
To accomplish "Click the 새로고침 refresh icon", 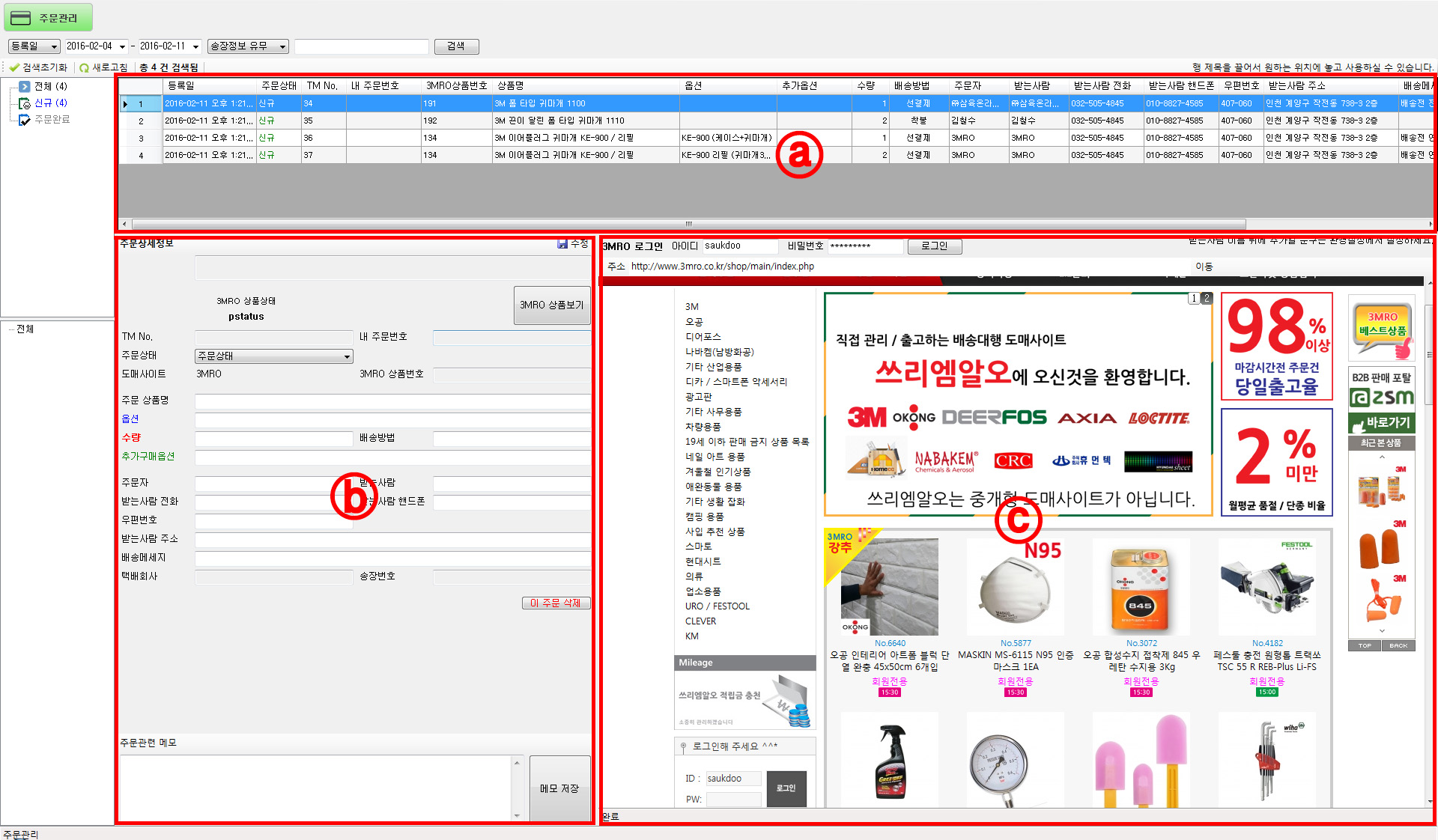I will pyautogui.click(x=84, y=67).
